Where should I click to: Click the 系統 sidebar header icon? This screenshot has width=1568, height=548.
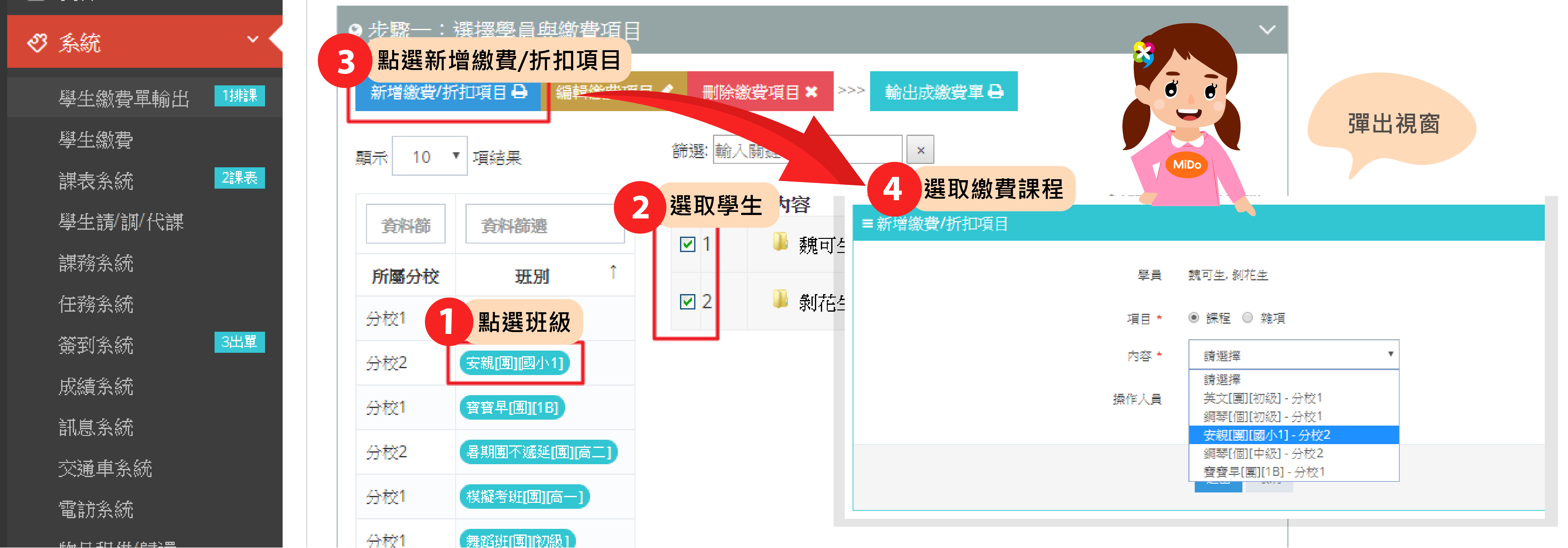tap(37, 43)
